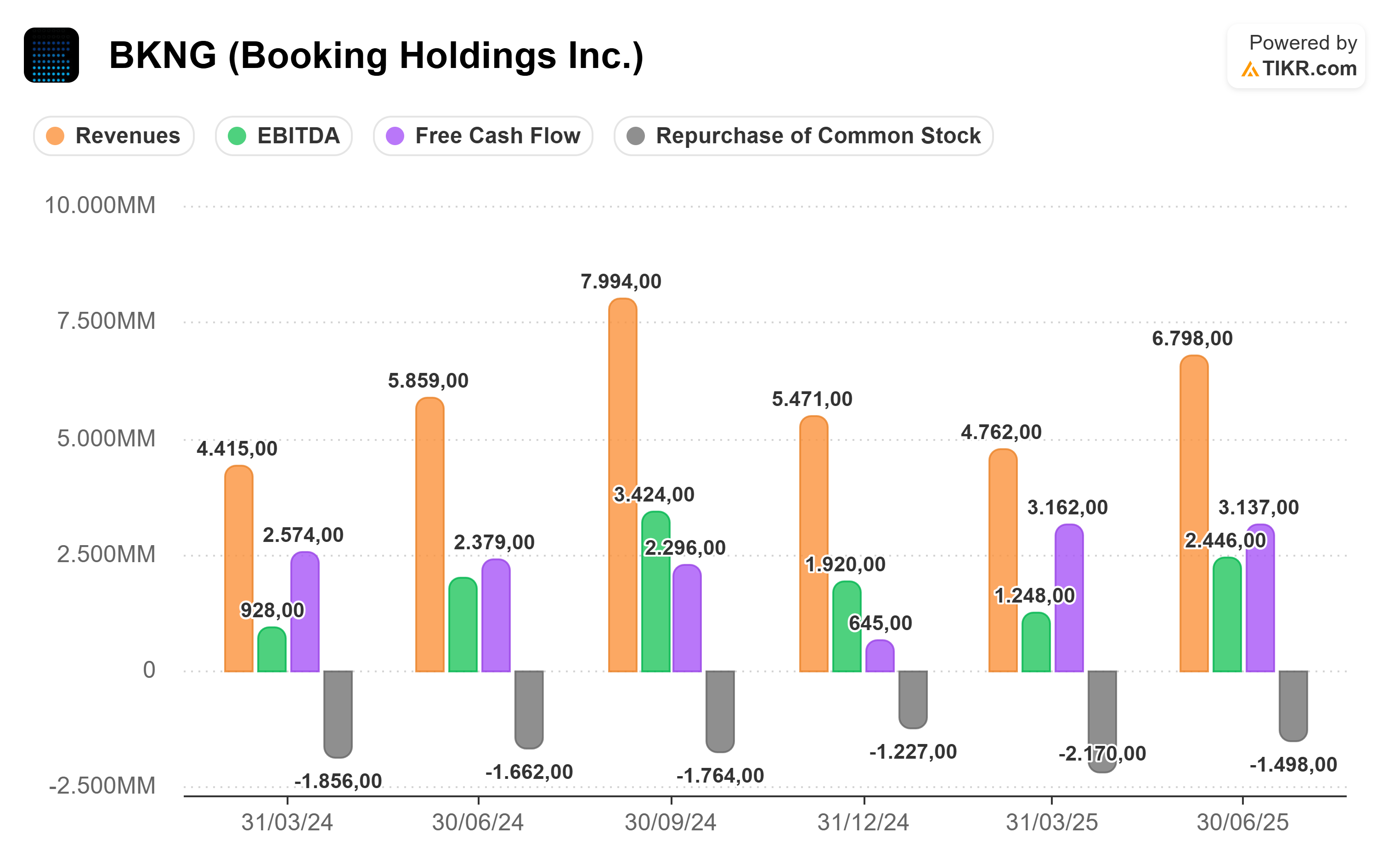Click the orange Revenues legend dot
This screenshot has height=868, width=1389.
click(x=55, y=136)
